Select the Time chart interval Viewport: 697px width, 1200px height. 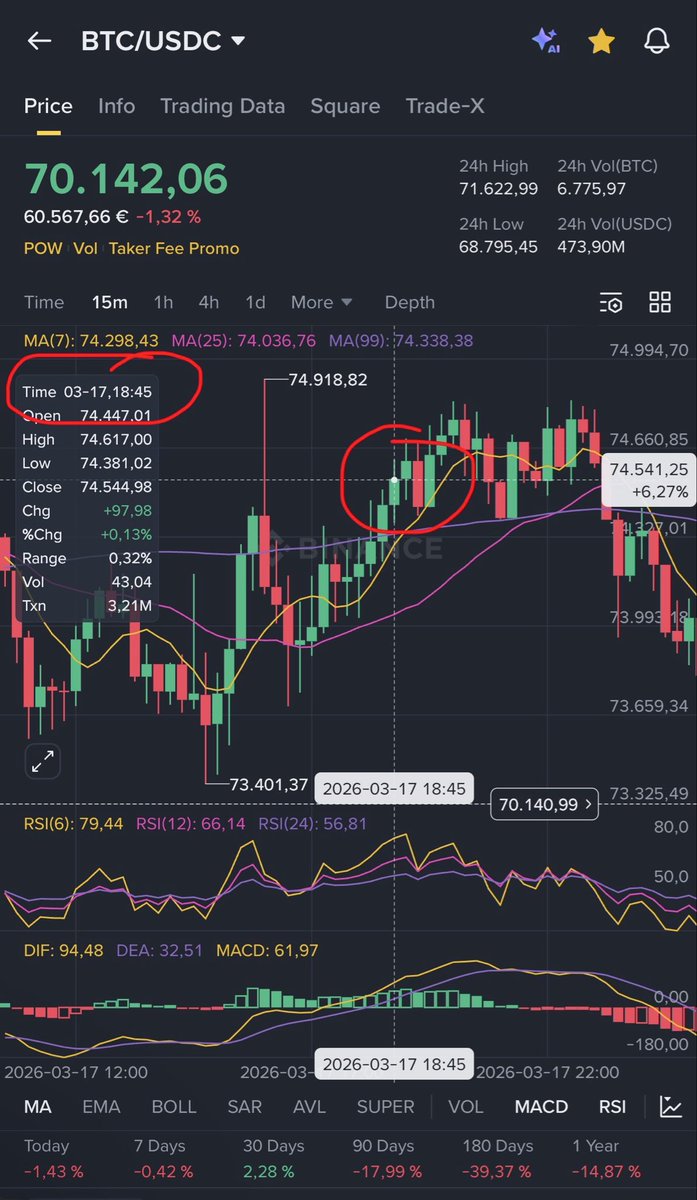coord(44,302)
